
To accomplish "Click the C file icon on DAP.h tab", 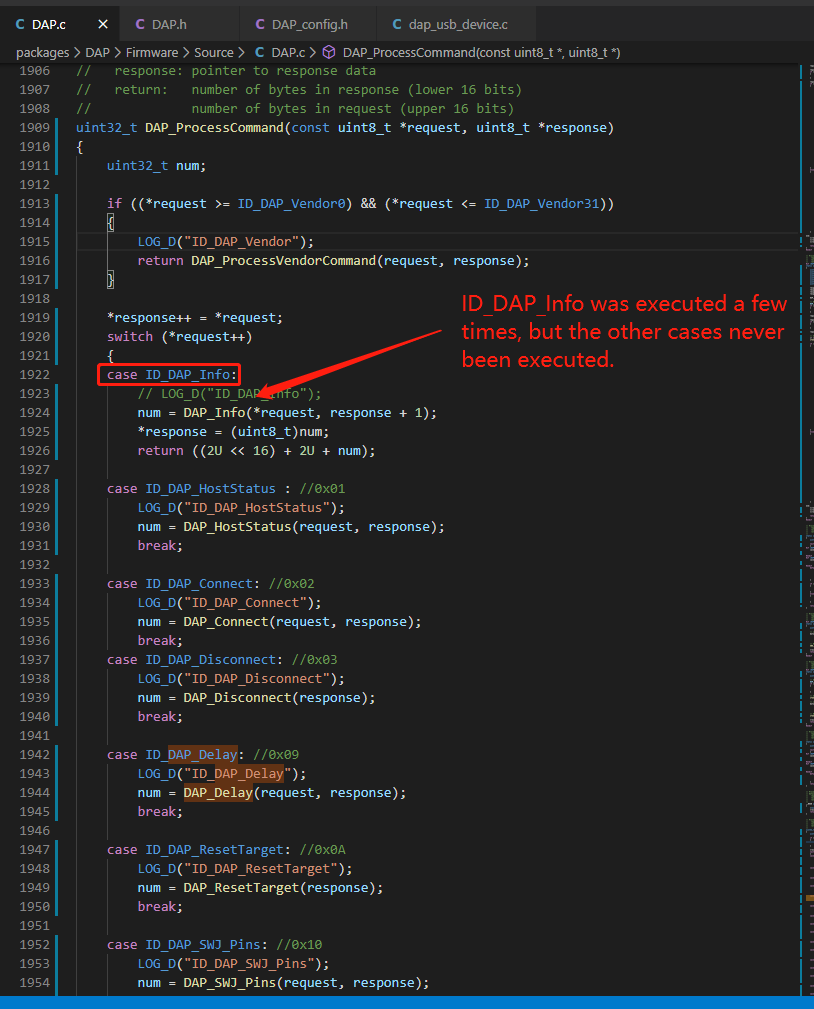I will click(140, 24).
